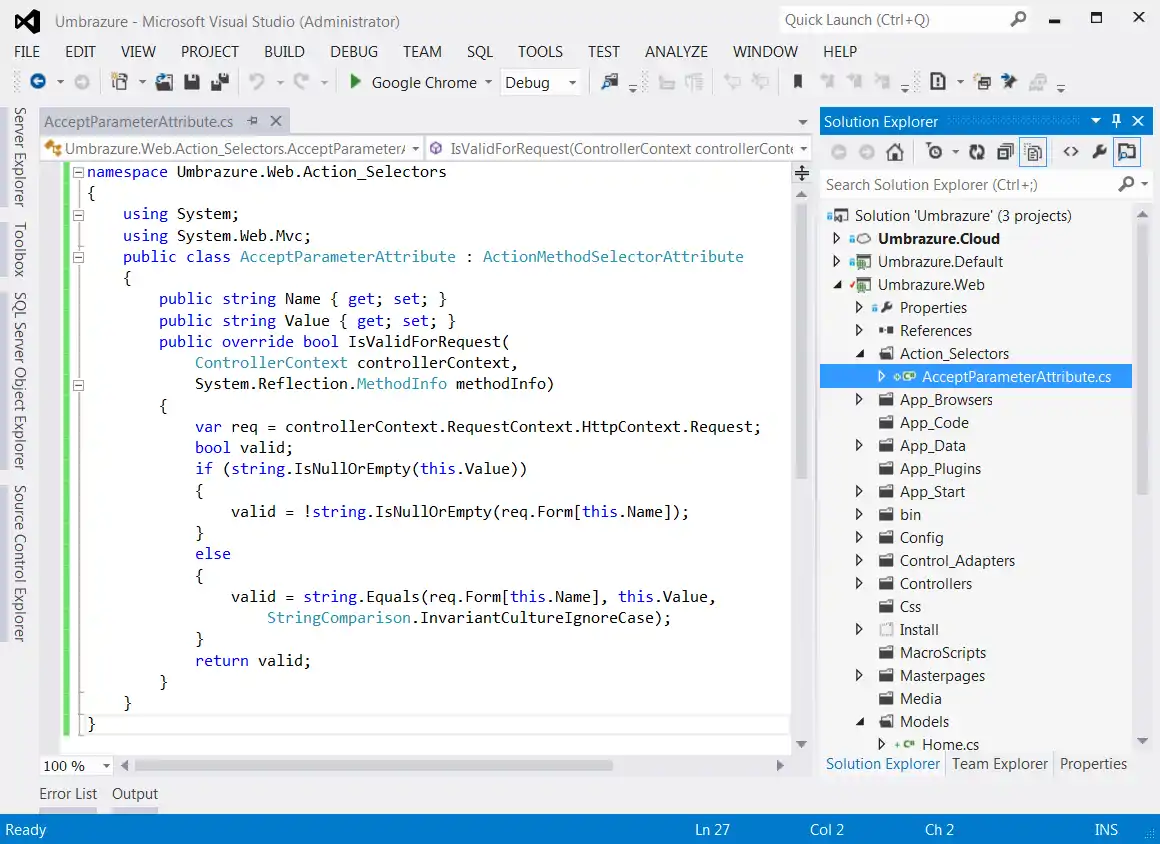This screenshot has height=844, width=1160.
Task: Collapse the namespace code block
Action: [x=78, y=172]
